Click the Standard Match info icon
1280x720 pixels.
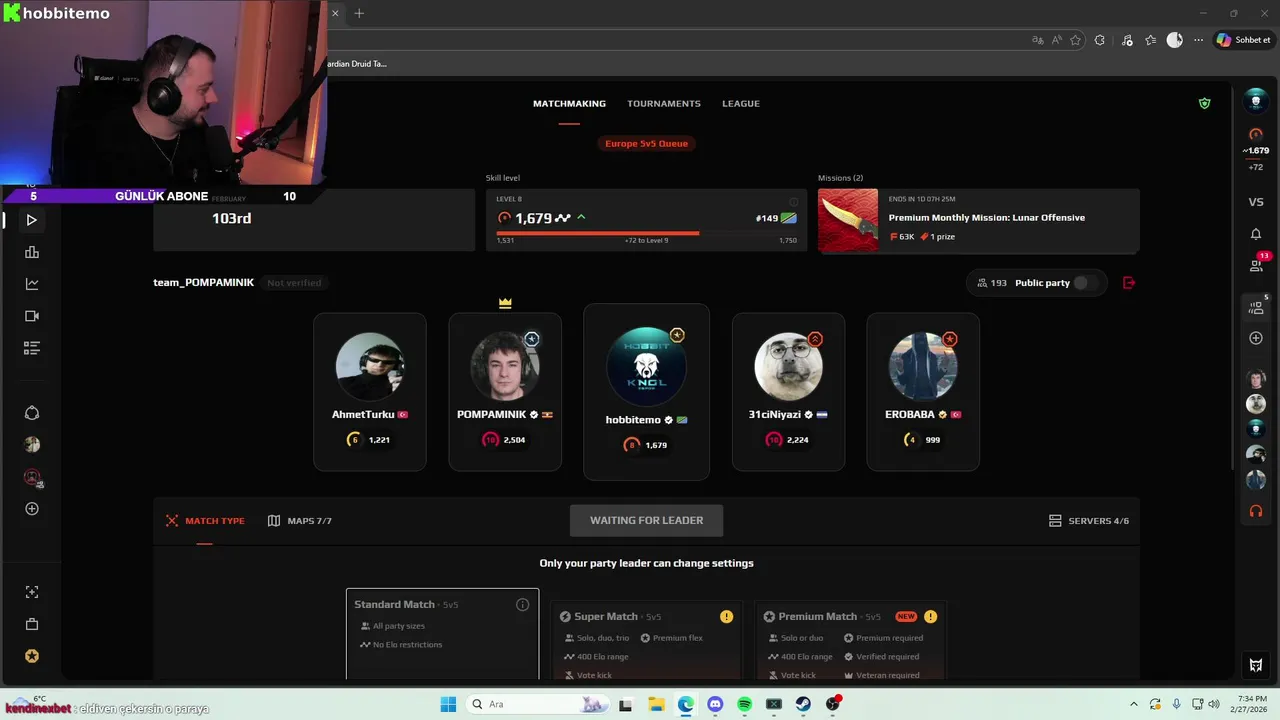pyautogui.click(x=522, y=605)
